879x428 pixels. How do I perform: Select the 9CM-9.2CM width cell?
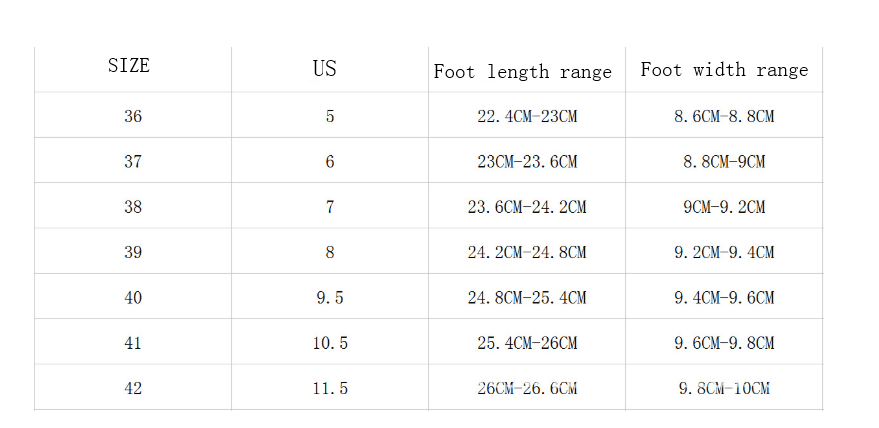click(724, 207)
